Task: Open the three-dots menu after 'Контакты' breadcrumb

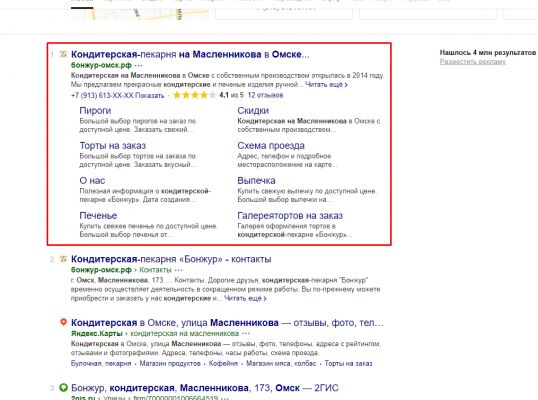Action: click(x=178, y=270)
